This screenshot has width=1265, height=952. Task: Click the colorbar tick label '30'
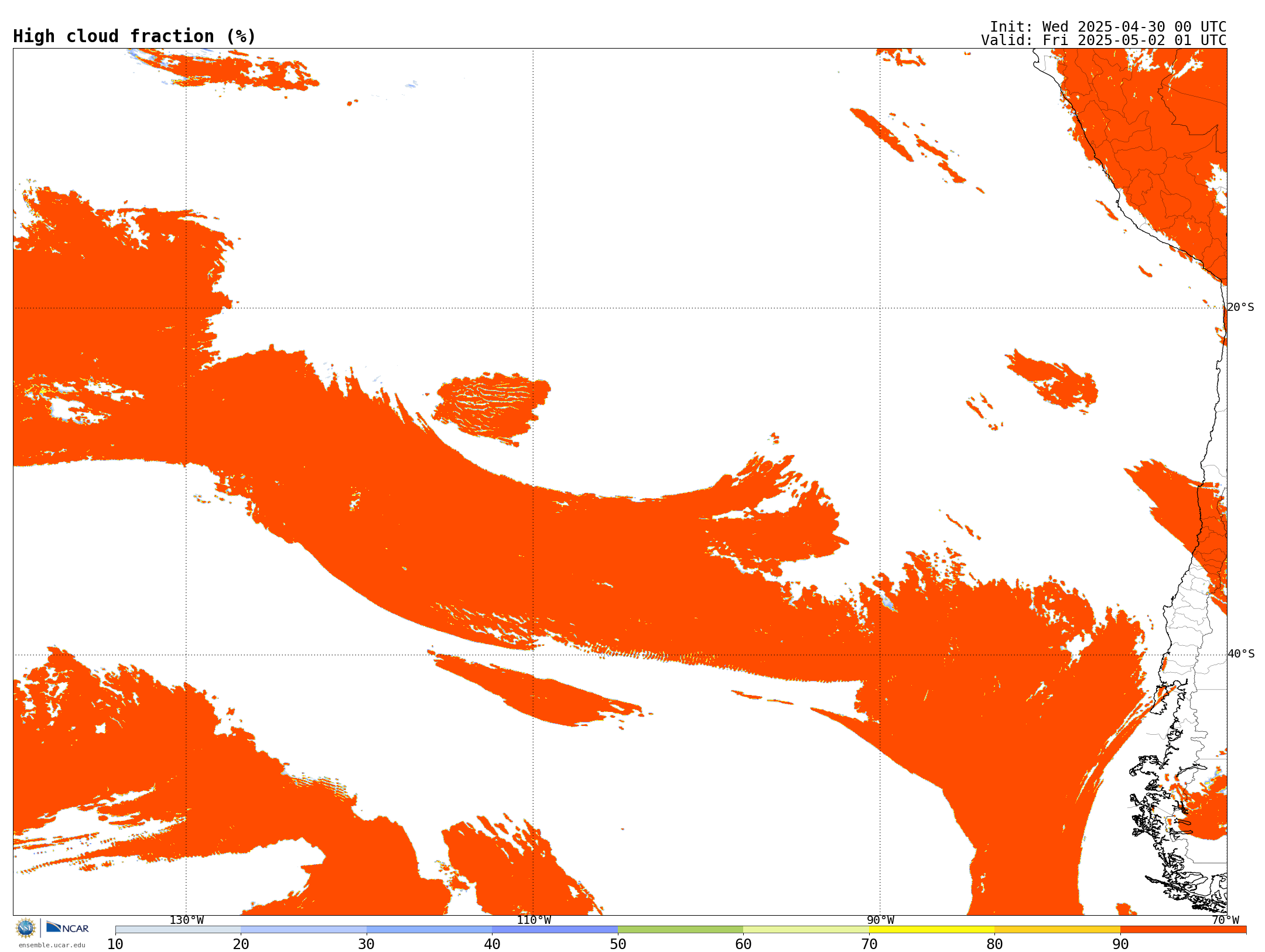pos(367,944)
